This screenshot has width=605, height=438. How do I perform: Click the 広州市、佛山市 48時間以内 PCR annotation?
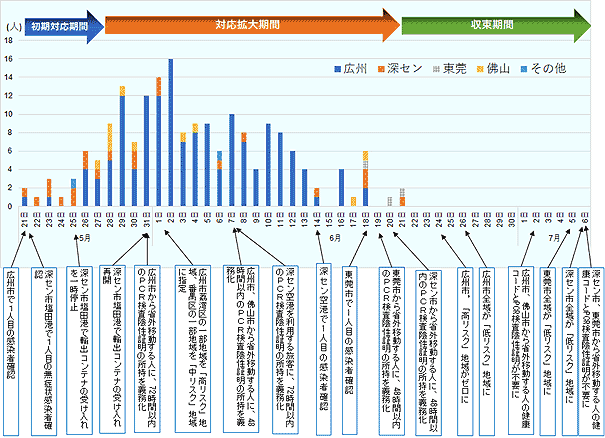tap(241, 349)
